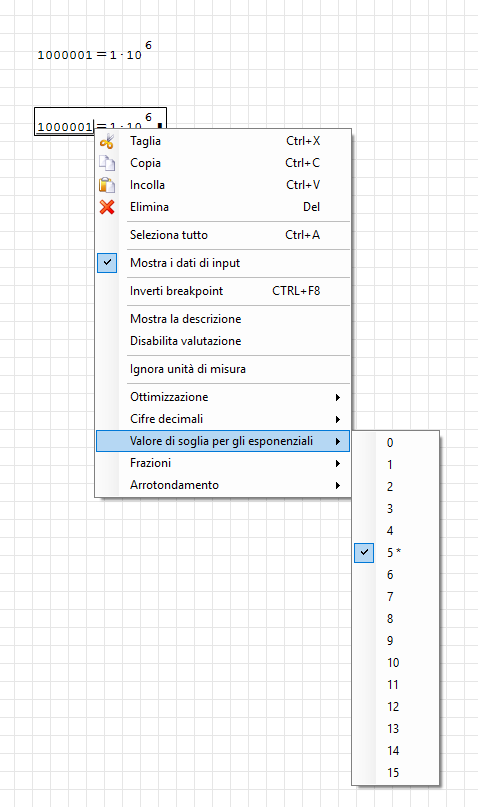Click Valore di soglia per gli esponenziali

pyautogui.click(x=223, y=441)
